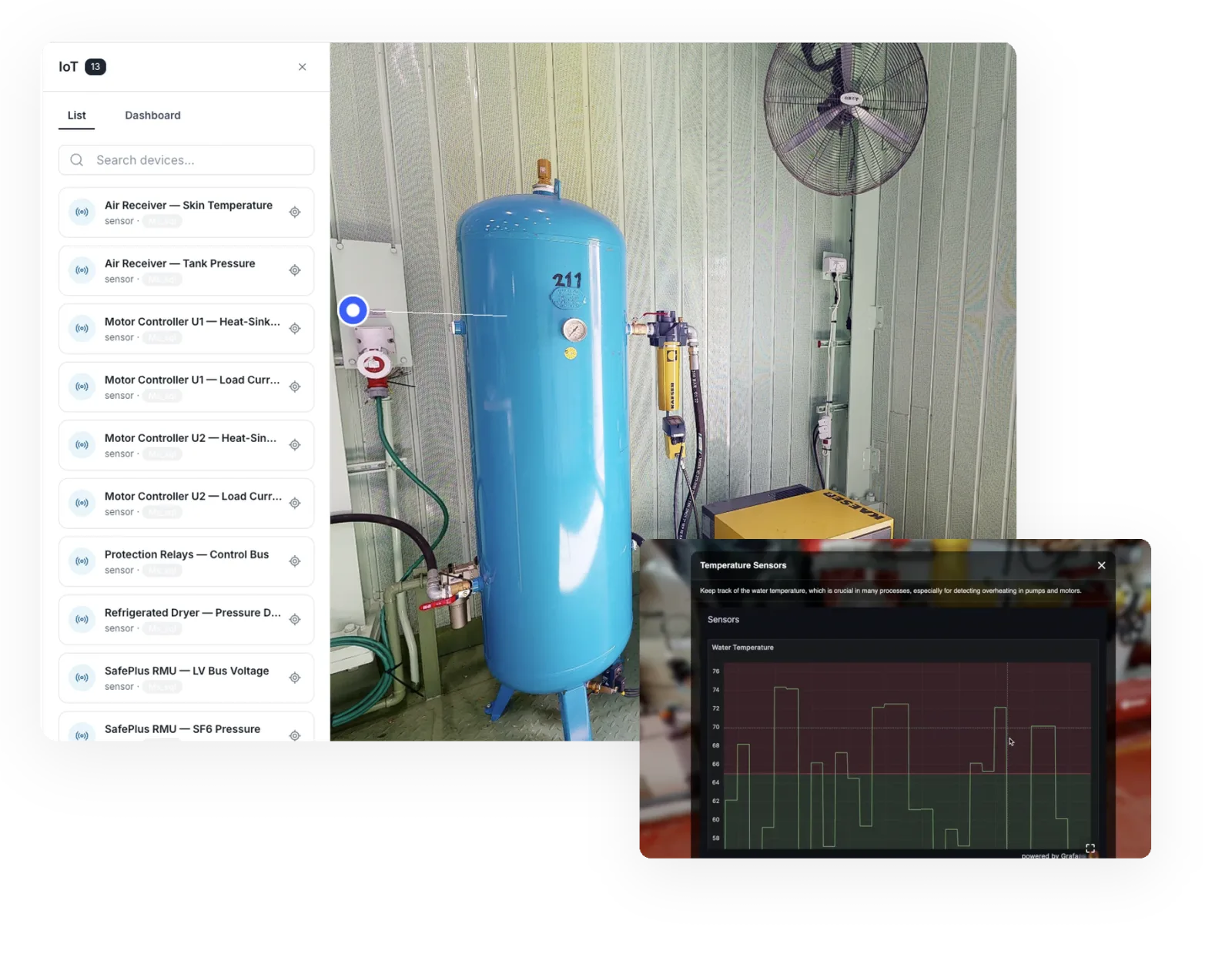Switch to the Dashboard tab
Image resolution: width=1232 pixels, height=954 pixels.
153,115
